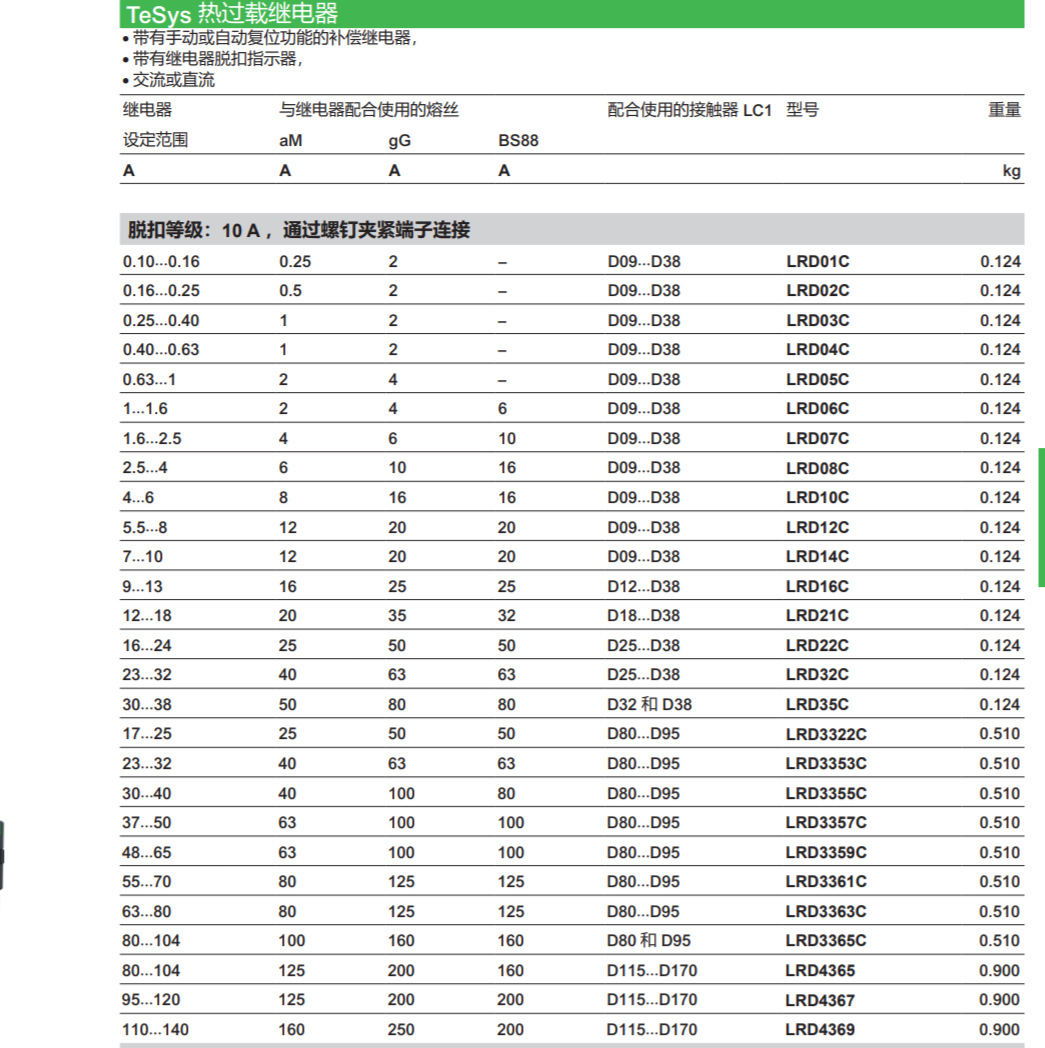Select the BS88 column header
Image resolution: width=1045 pixels, height=1048 pixels.
[x=517, y=141]
